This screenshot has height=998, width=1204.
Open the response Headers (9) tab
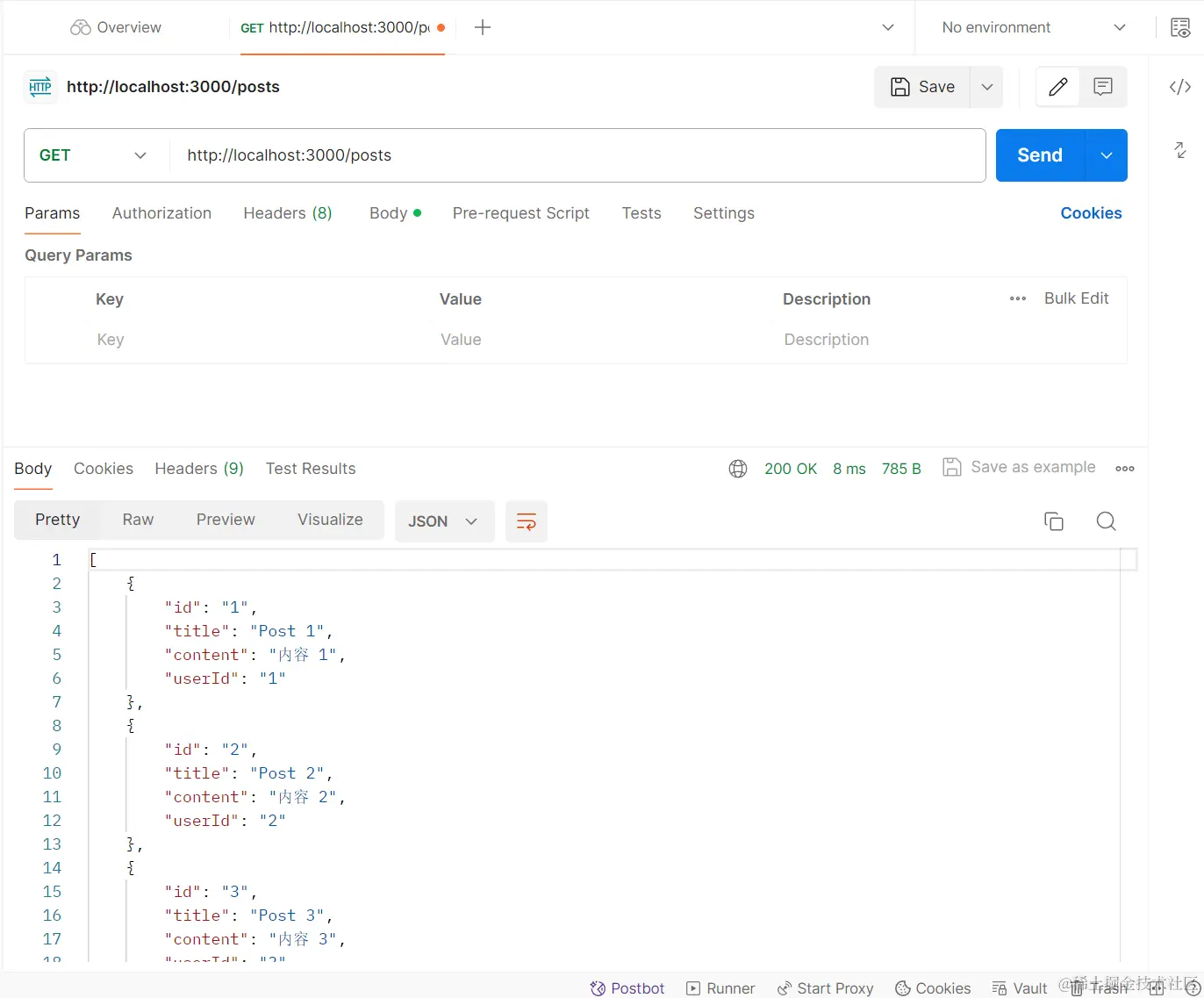click(199, 469)
